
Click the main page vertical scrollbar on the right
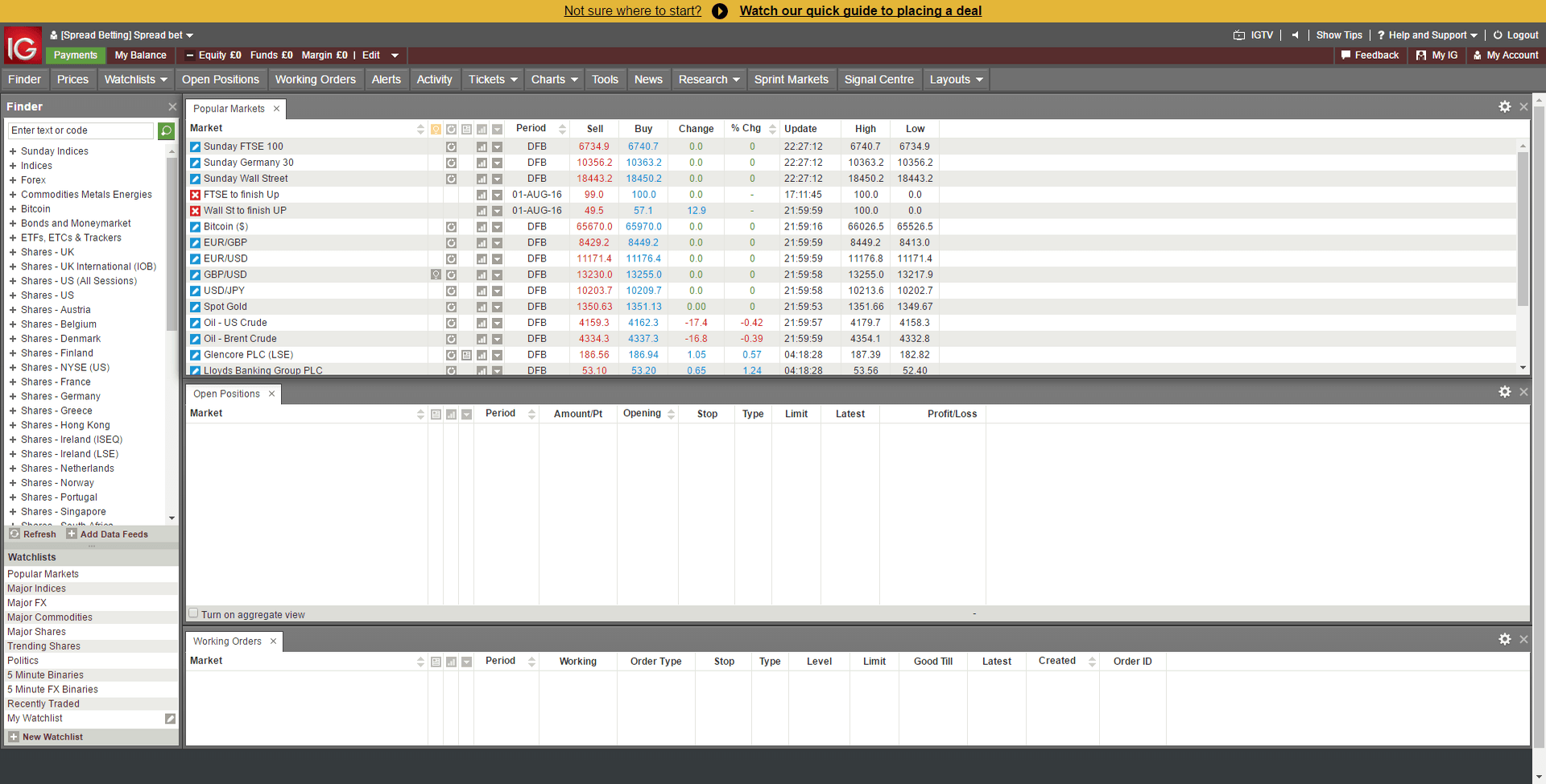tap(1539, 427)
